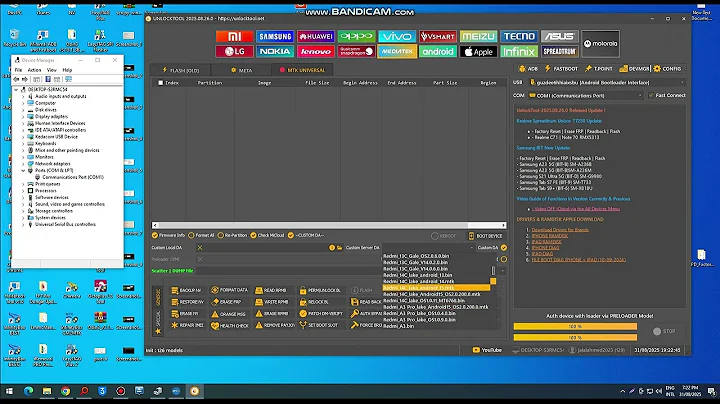This screenshot has height=404, width=720.
Task: Select the Qualcomm Snapdragon logo
Action: (356, 51)
